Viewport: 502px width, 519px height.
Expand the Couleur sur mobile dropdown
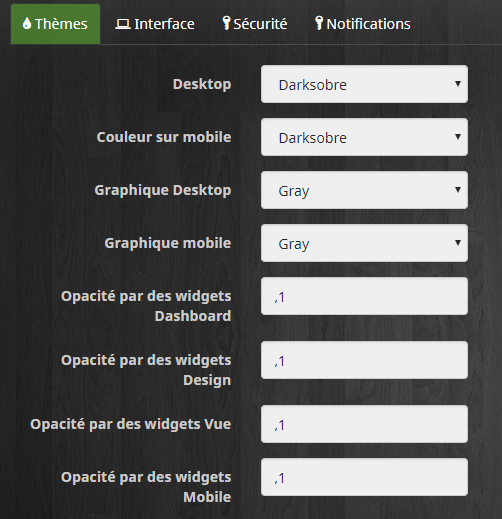coord(364,137)
